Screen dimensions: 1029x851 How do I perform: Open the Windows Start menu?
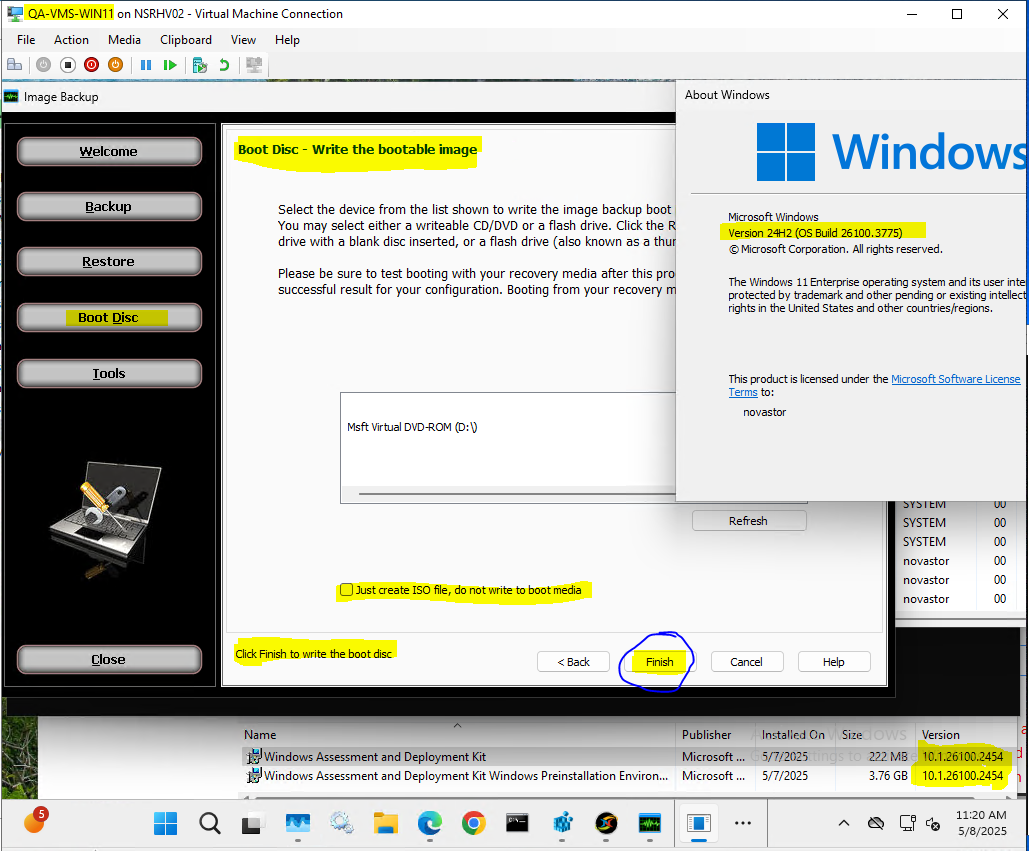click(x=165, y=823)
